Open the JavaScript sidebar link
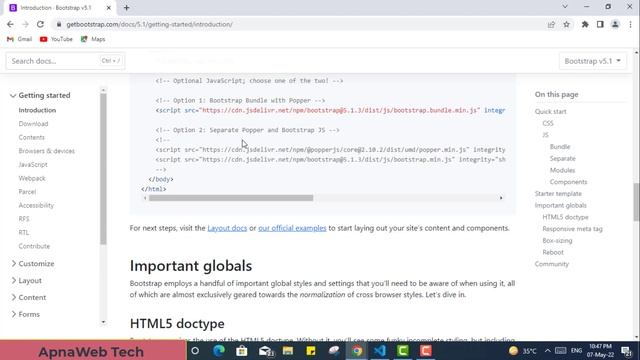The width and height of the screenshot is (640, 360). (33, 164)
